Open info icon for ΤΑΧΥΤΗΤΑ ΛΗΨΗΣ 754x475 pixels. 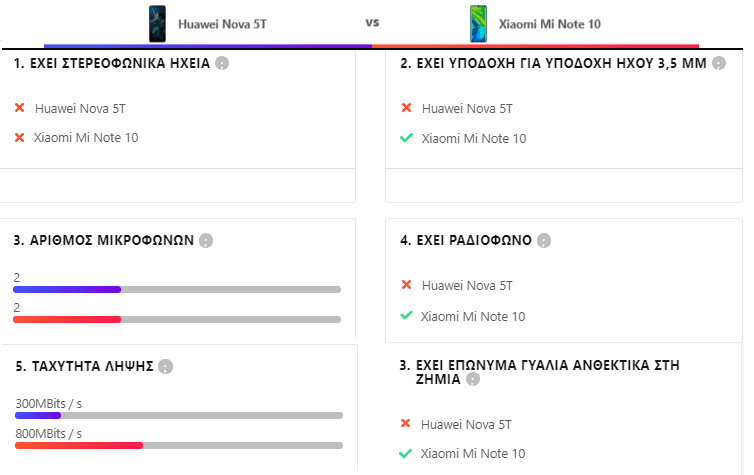pos(165,366)
